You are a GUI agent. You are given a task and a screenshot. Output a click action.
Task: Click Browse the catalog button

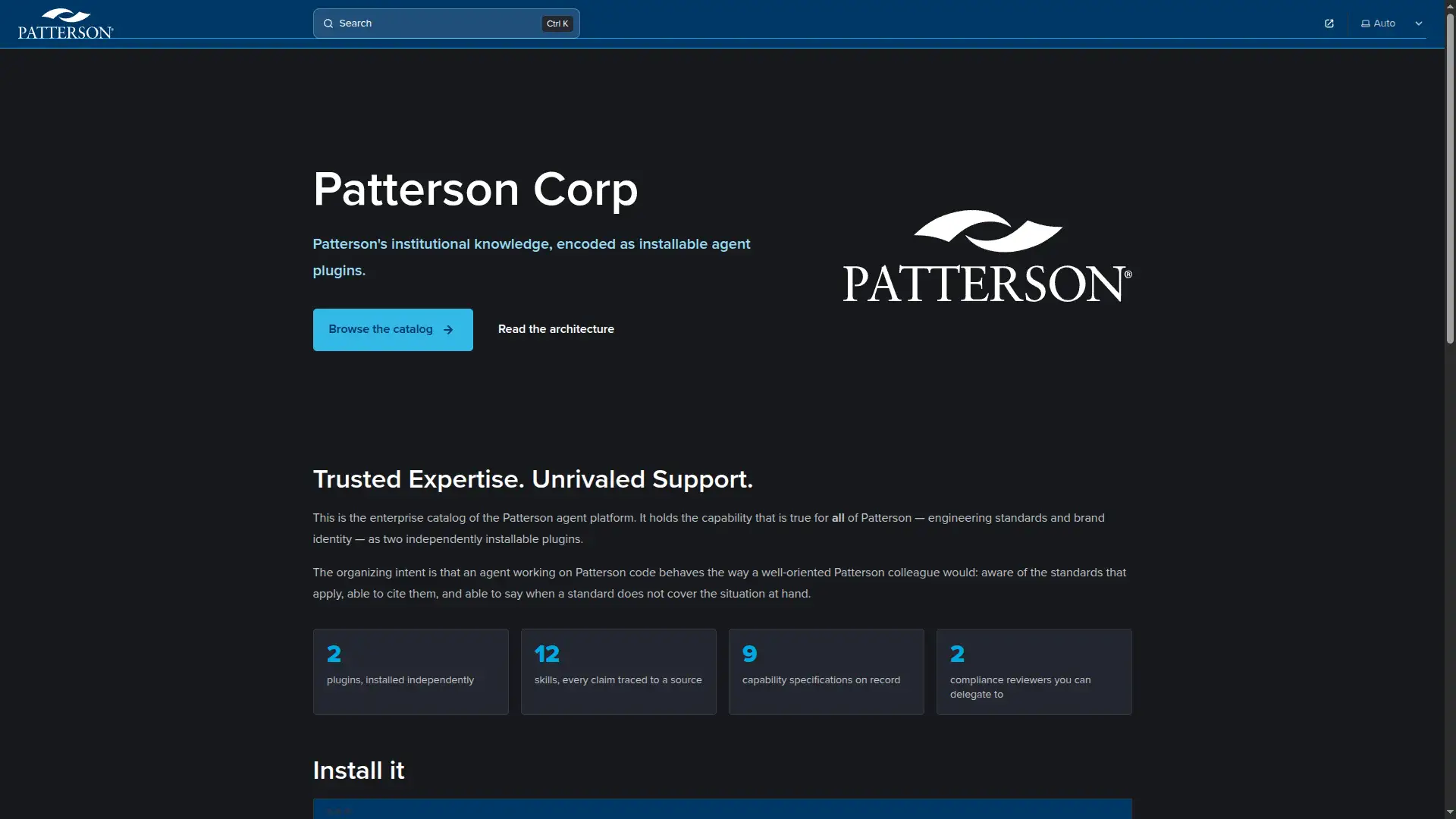coord(393,329)
